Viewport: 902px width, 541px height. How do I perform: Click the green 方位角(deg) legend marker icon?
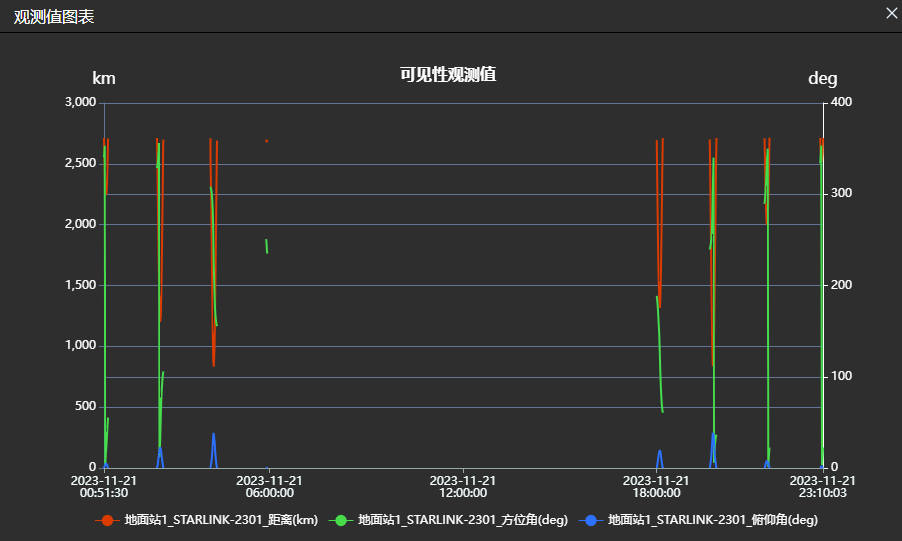click(x=342, y=520)
